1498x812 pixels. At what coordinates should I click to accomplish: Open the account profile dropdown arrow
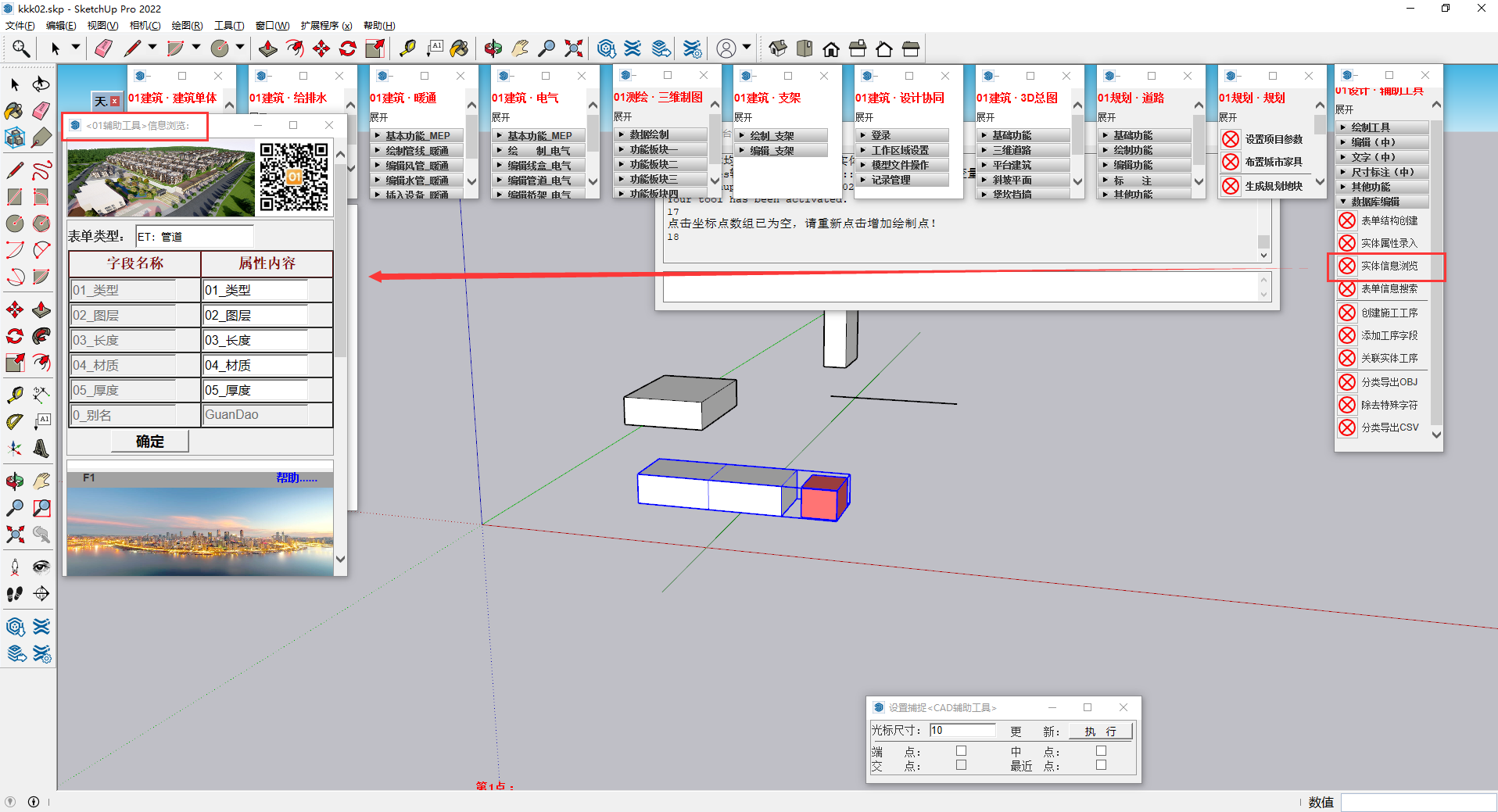coord(747,48)
